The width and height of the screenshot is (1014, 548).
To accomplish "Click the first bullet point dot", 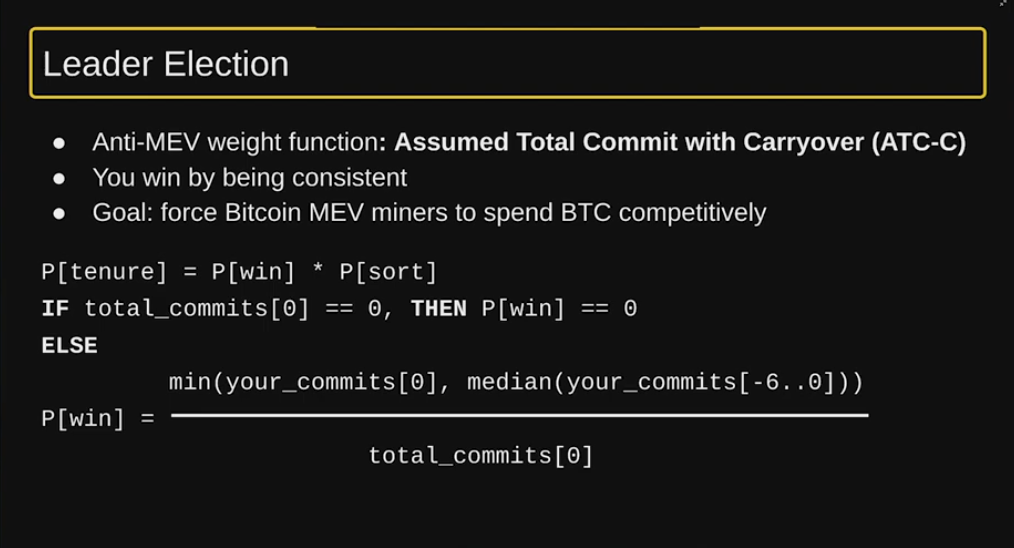I will coord(59,143).
